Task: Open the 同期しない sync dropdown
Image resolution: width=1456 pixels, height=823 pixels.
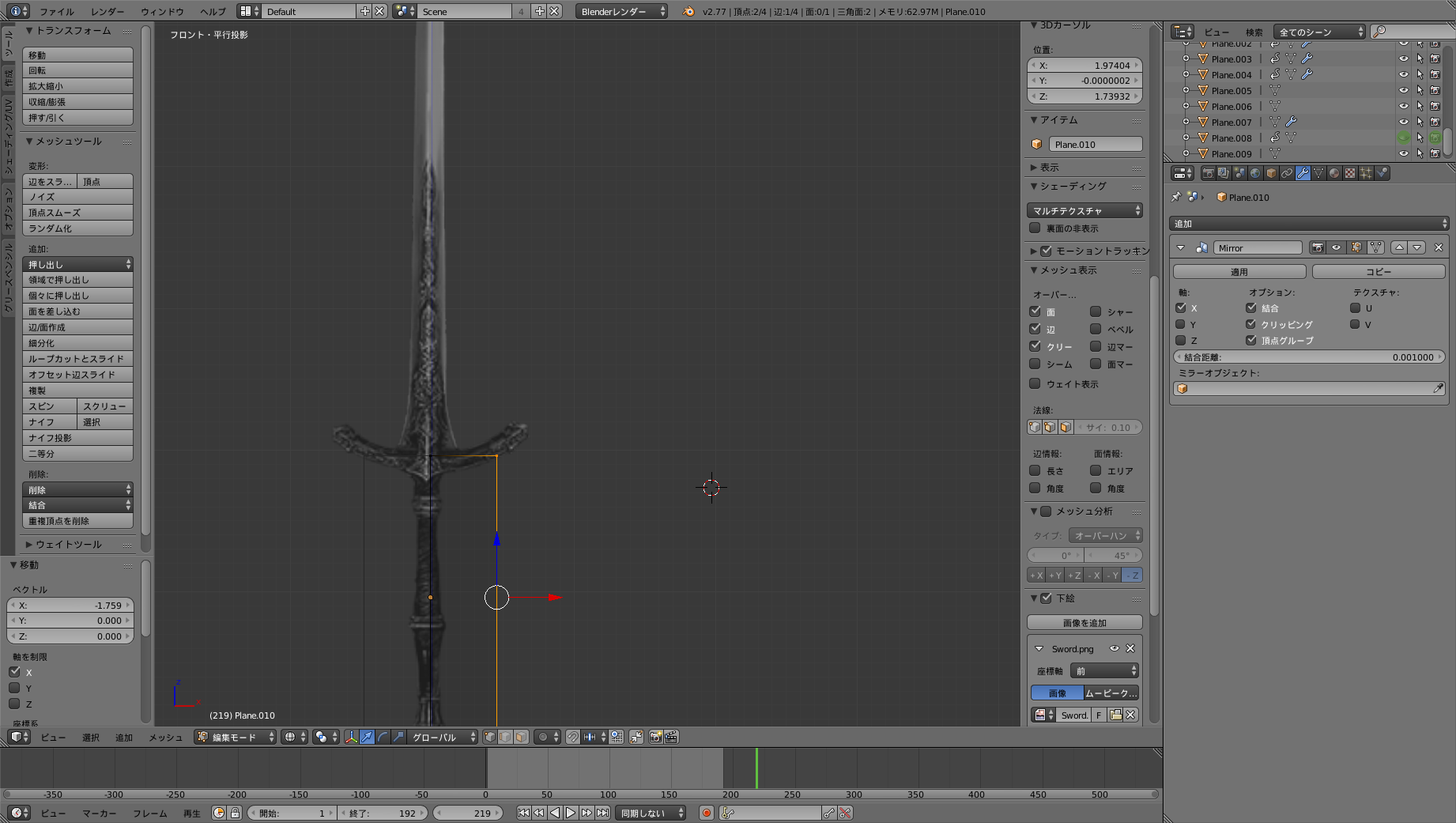Action: click(x=651, y=813)
